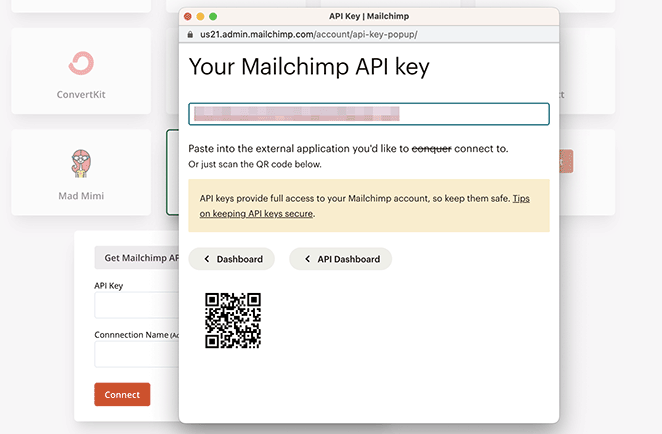Select the ConvertKit provider card label

click(81, 95)
